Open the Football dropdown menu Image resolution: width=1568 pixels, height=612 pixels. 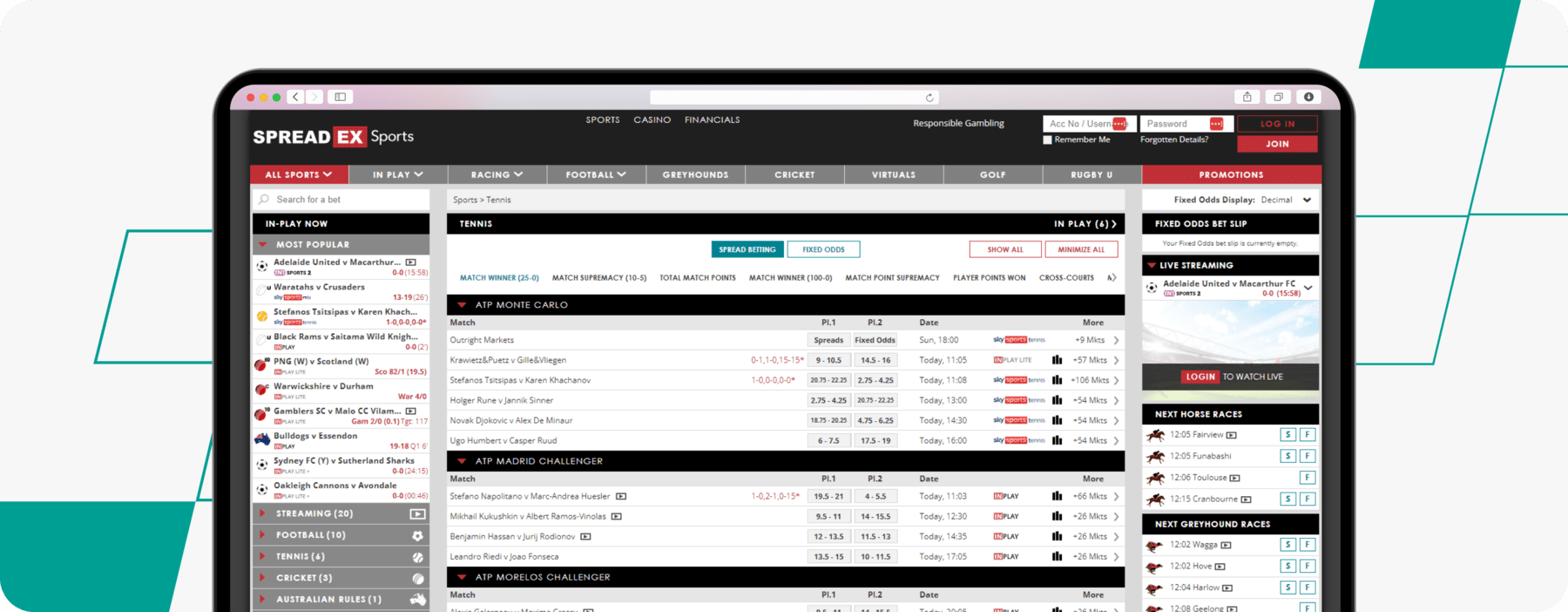(597, 174)
